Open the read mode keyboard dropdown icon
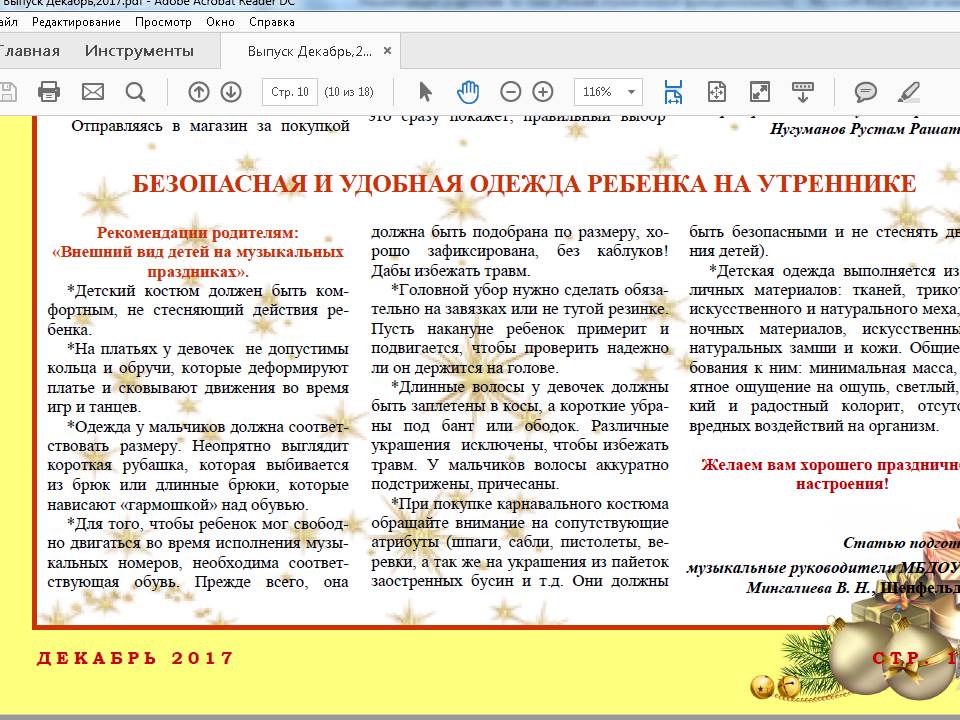Viewport: 960px width, 720px height. pyautogui.click(x=803, y=92)
